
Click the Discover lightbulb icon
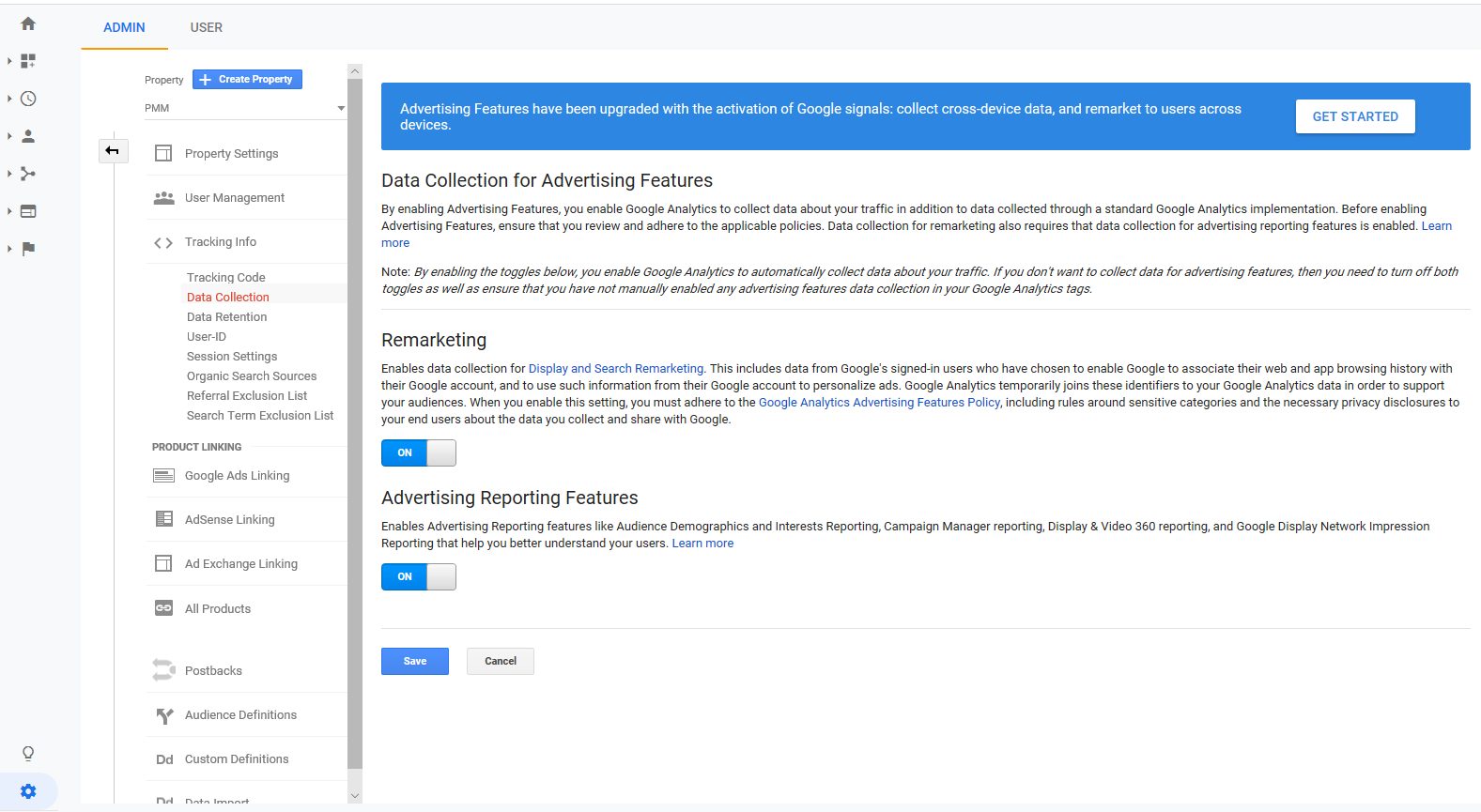coord(28,754)
